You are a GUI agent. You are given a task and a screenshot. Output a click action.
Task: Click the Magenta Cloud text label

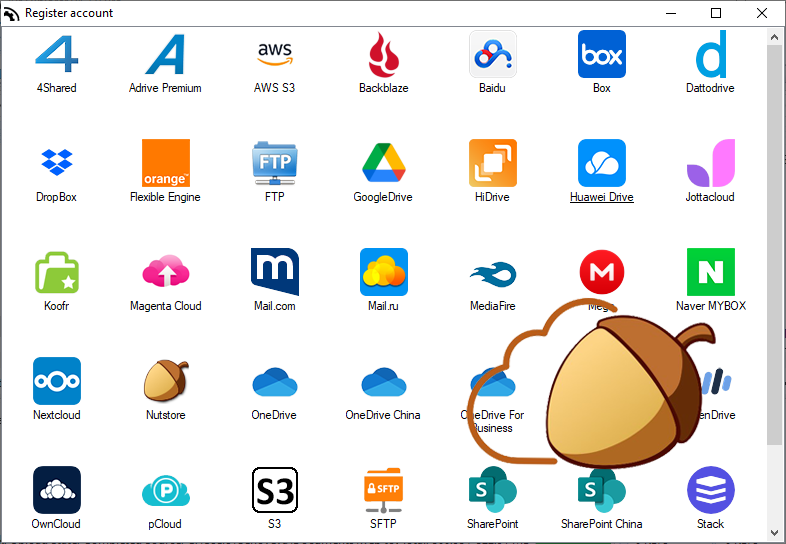(x=166, y=306)
